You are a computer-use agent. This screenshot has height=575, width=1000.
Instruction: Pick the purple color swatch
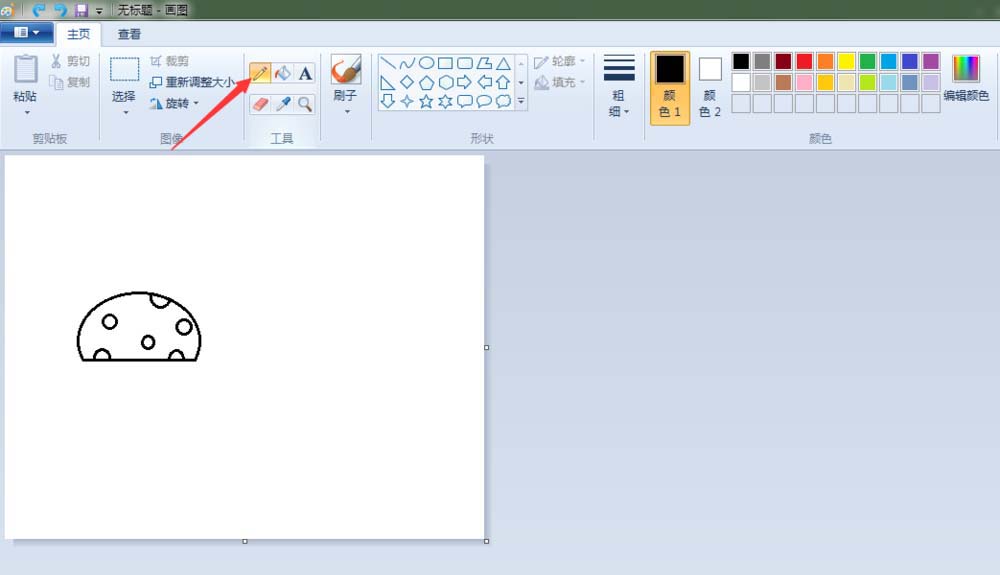931,61
